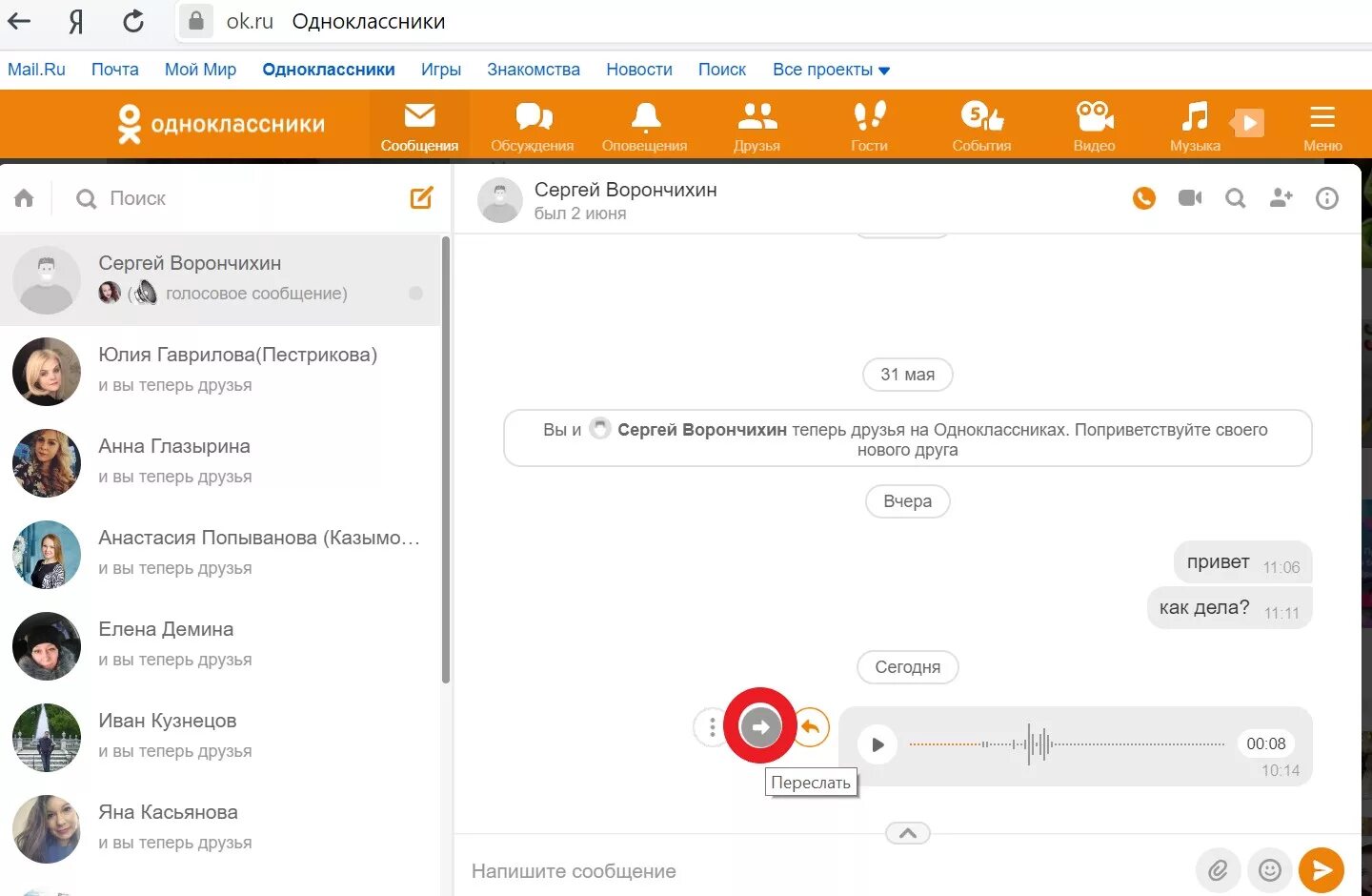Open the Сообщения tab
Viewport: 1372px width, 896px height.
[x=419, y=125]
